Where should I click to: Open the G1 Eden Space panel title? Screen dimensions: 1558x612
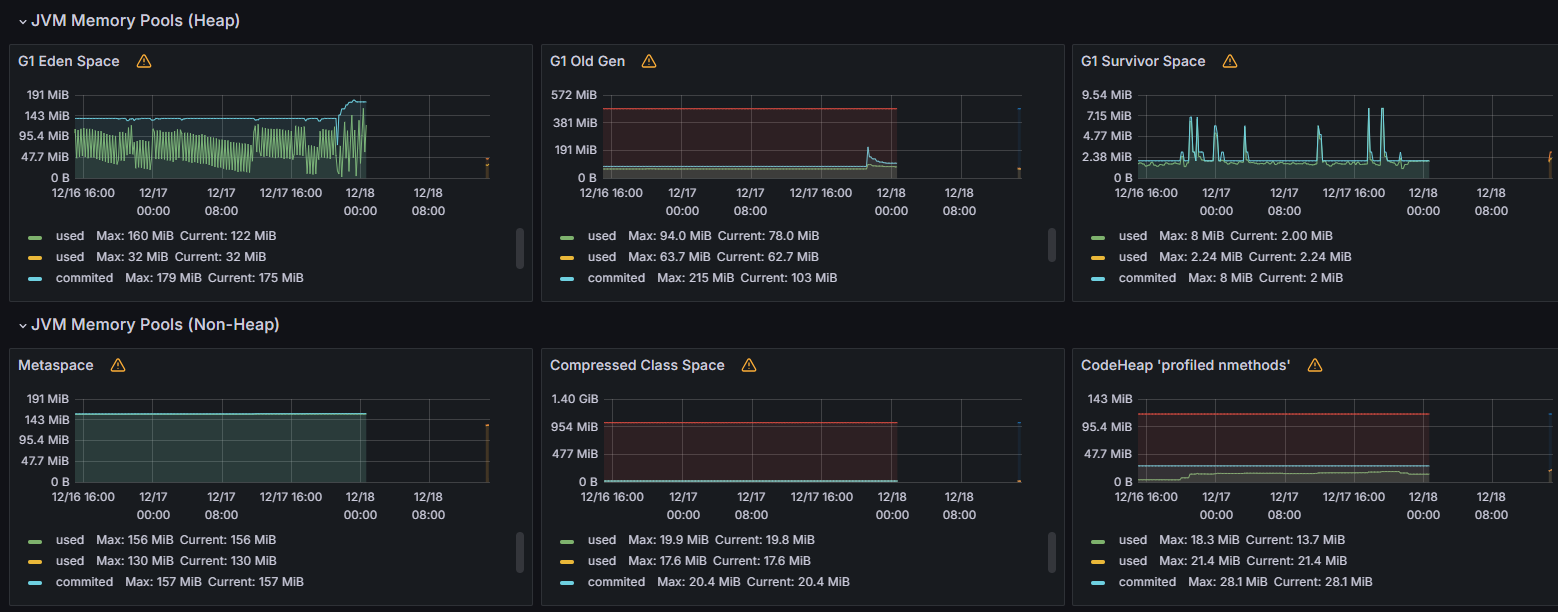pos(69,61)
